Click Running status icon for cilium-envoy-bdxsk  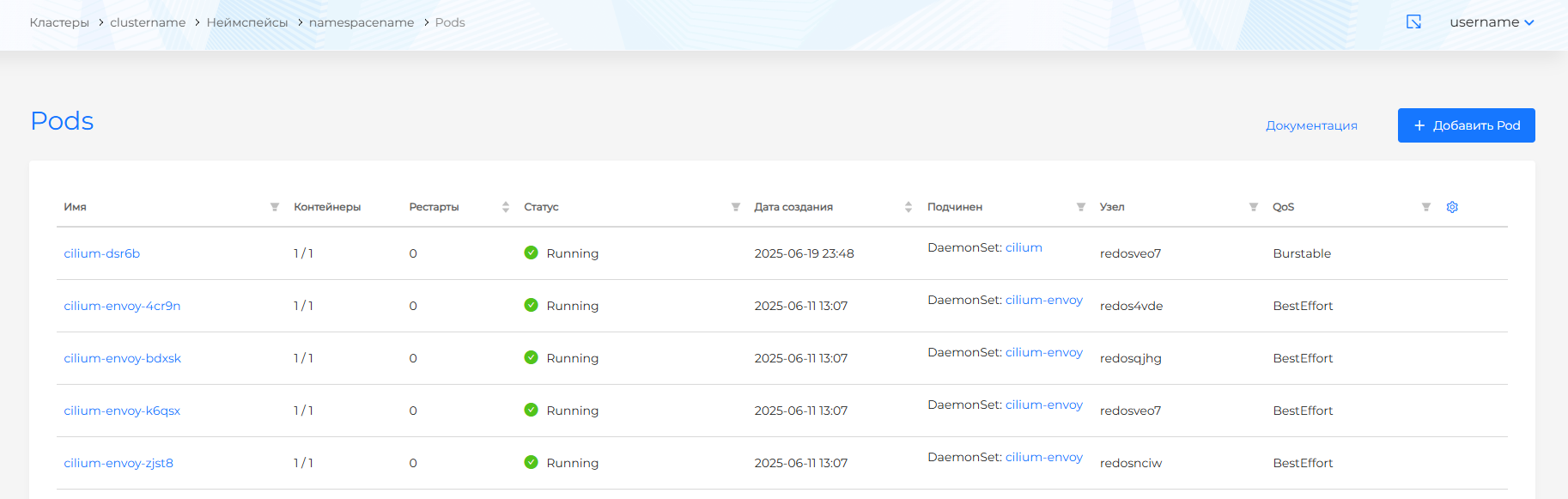pyautogui.click(x=531, y=357)
